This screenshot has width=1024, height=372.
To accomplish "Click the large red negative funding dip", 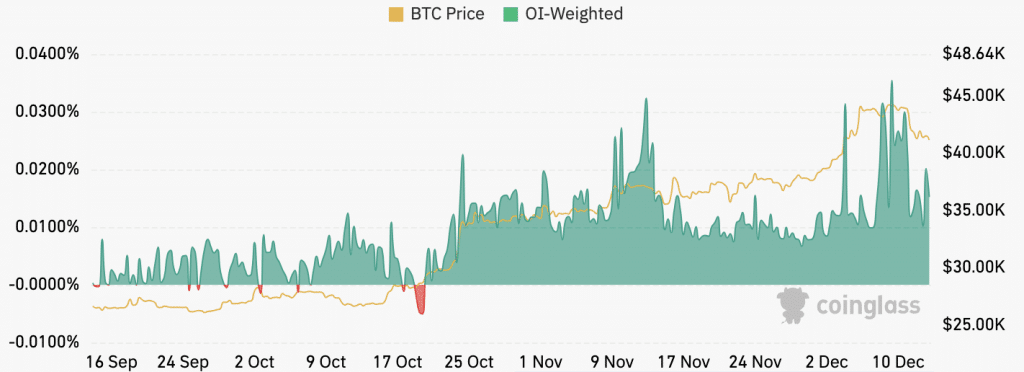I will point(421,299).
